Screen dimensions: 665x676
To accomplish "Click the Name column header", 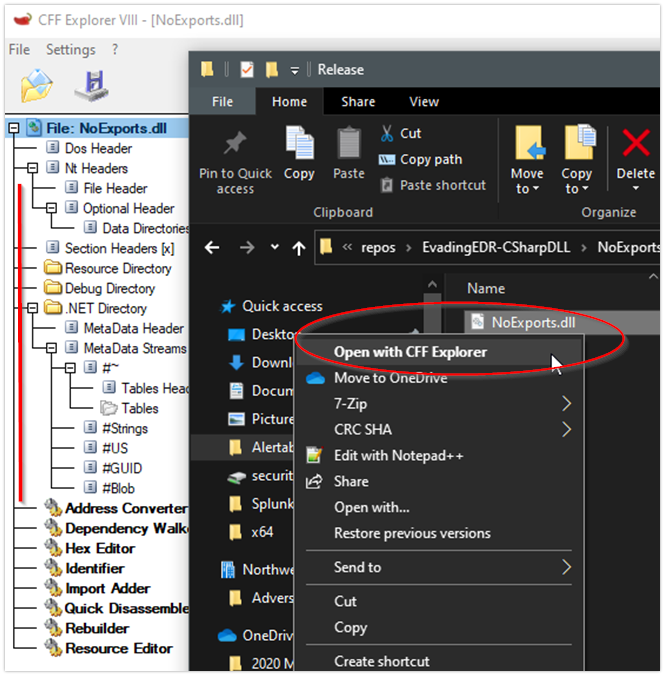I will [486, 288].
